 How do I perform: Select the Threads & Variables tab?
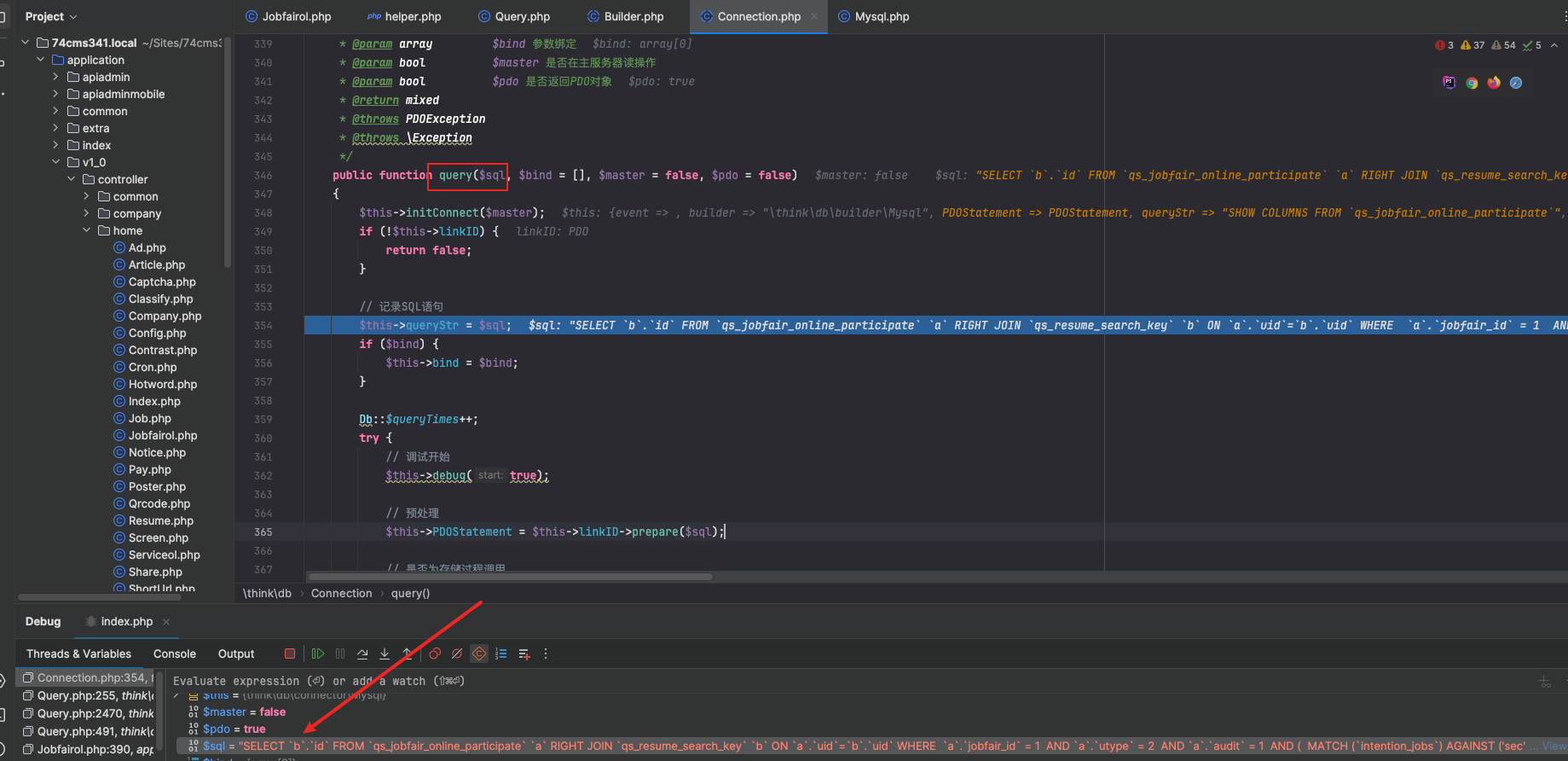pos(78,654)
